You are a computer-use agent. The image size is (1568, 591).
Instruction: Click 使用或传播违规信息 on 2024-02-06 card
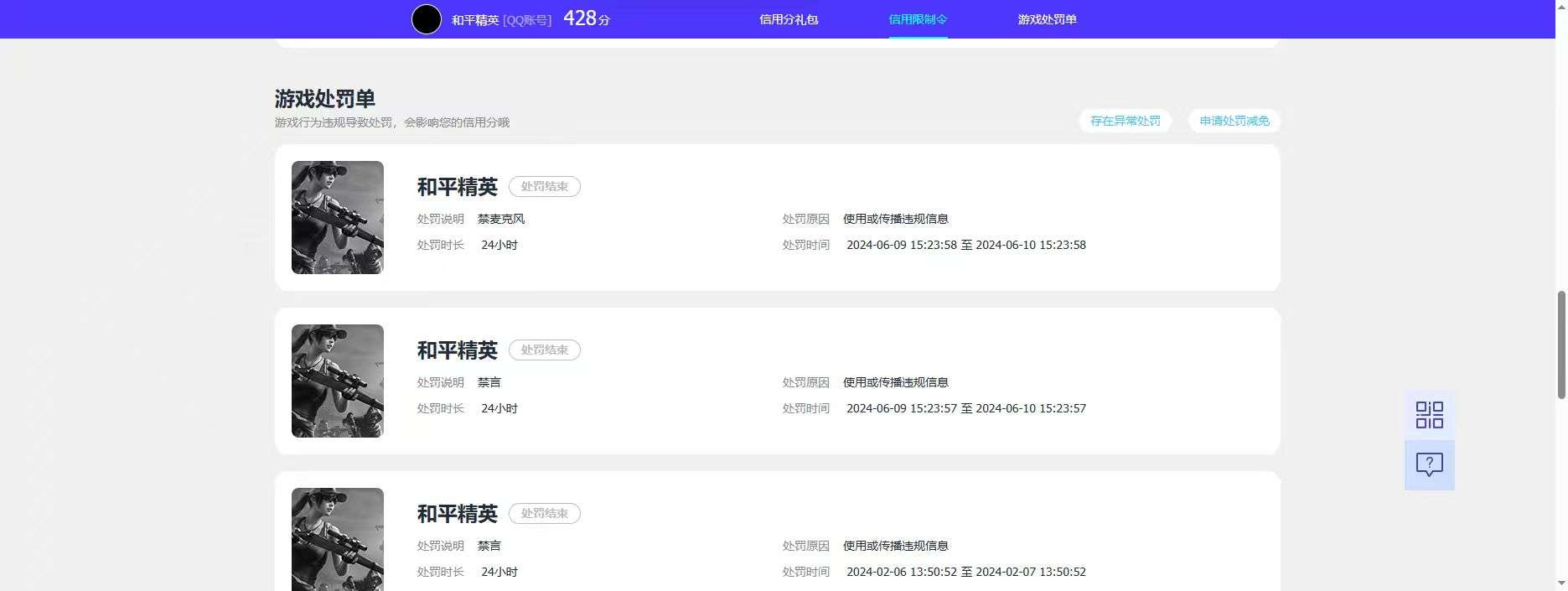click(x=896, y=546)
